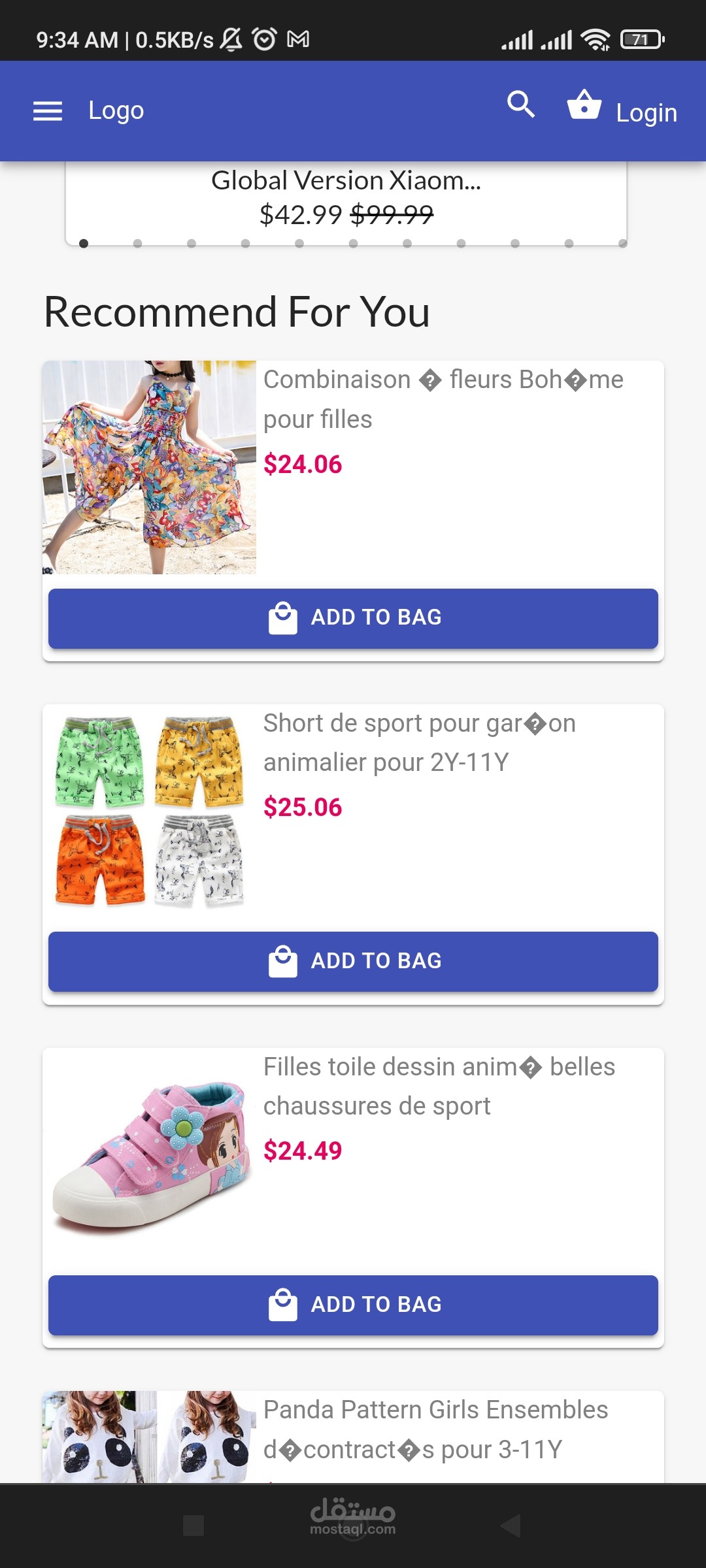Open Combinaison fleurs Bohème product title

[443, 399]
